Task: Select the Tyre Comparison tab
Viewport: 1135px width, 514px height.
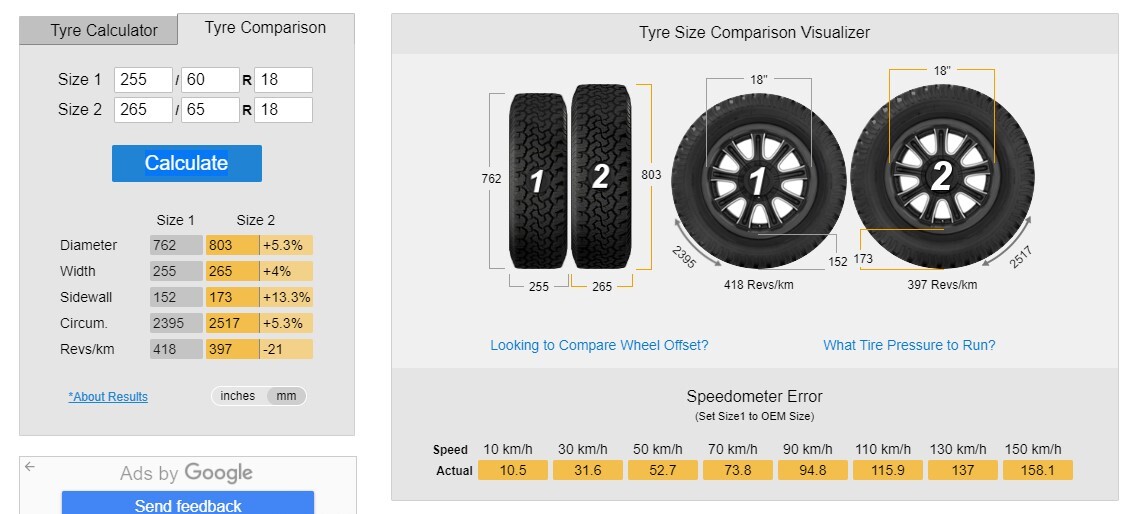Action: point(266,28)
